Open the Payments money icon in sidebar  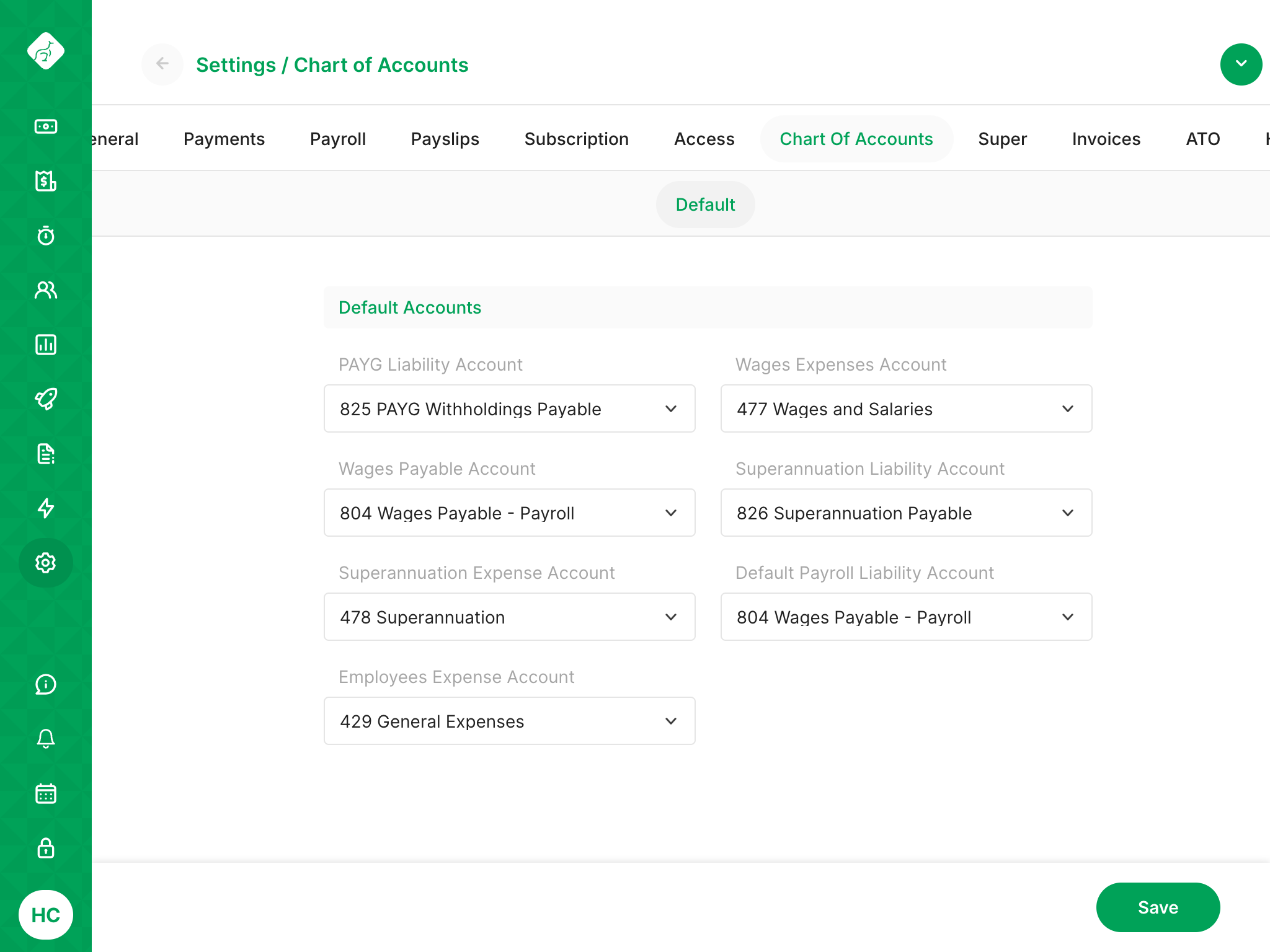coord(46,126)
